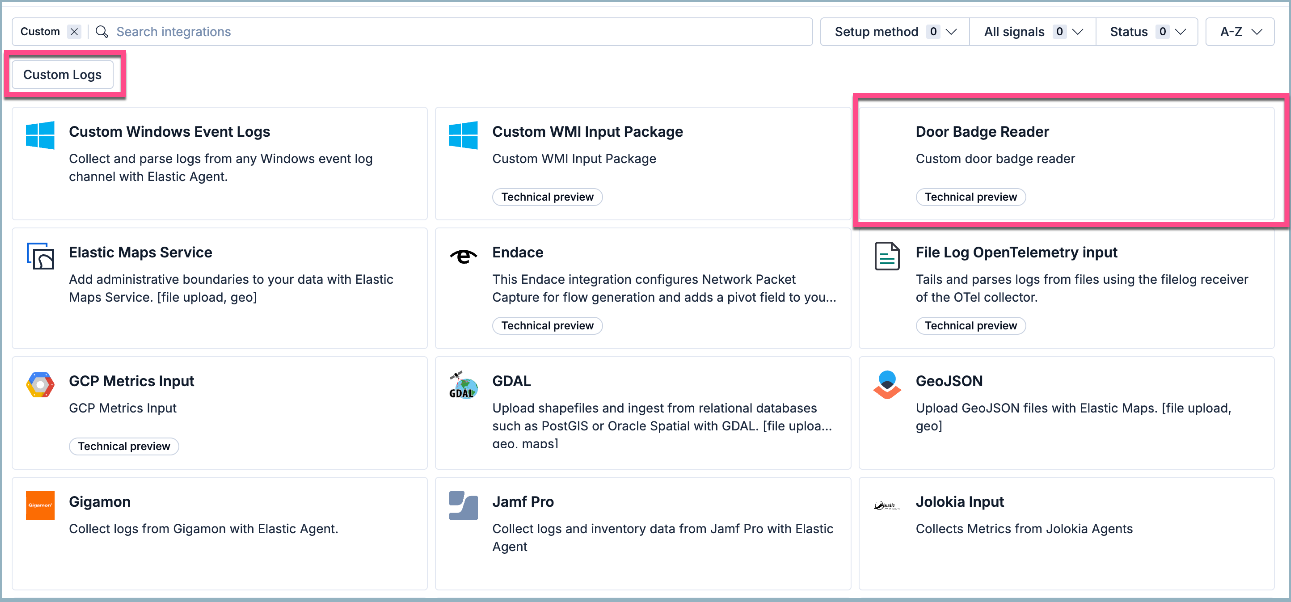Click the Windows logo on Custom Windows Event Logs
1291x602 pixels.
click(40, 136)
